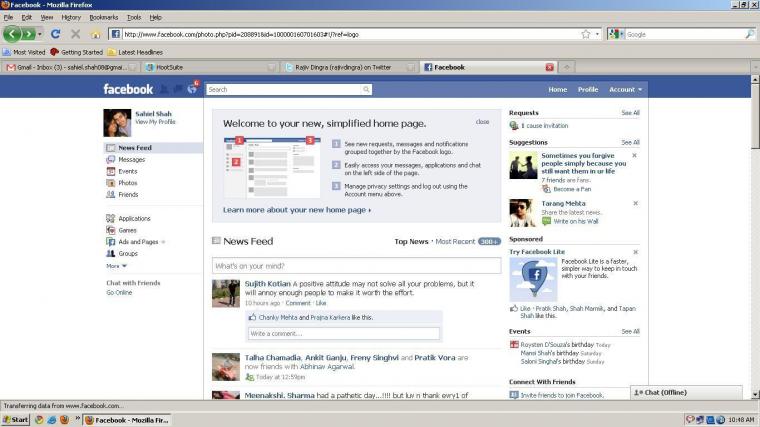Open Applications in left sidebar
760x427 pixels.
point(134,219)
